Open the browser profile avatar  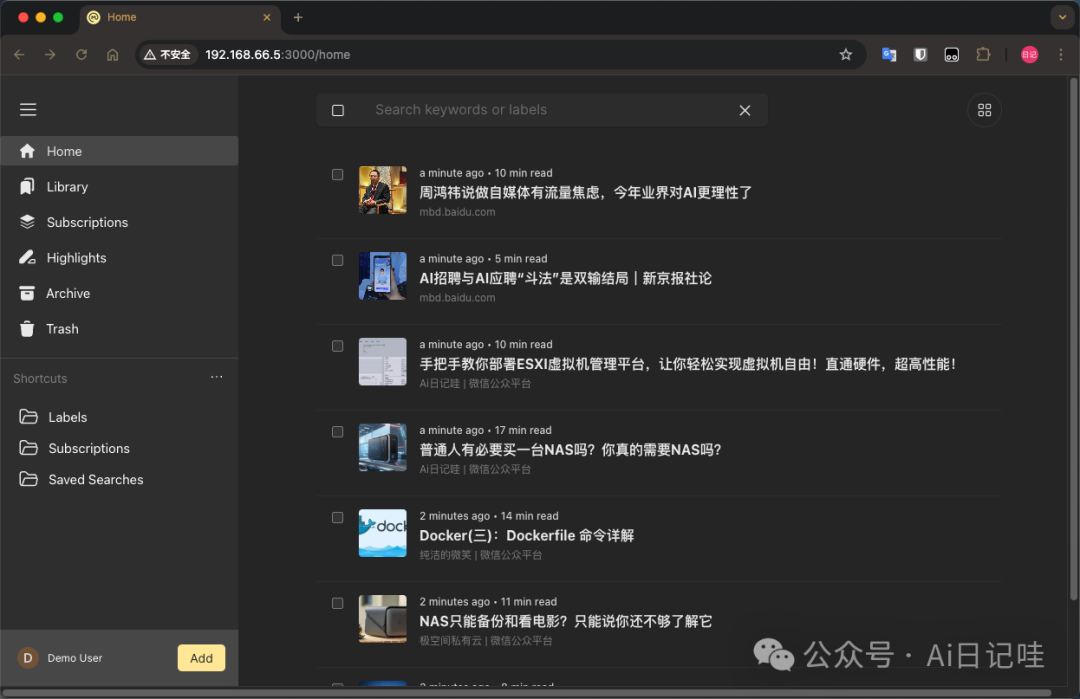pos(1030,54)
